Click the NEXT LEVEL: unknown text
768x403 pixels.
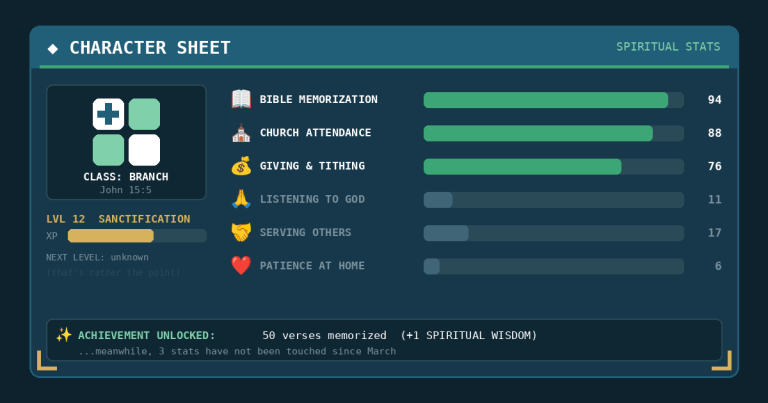pyautogui.click(x=97, y=257)
